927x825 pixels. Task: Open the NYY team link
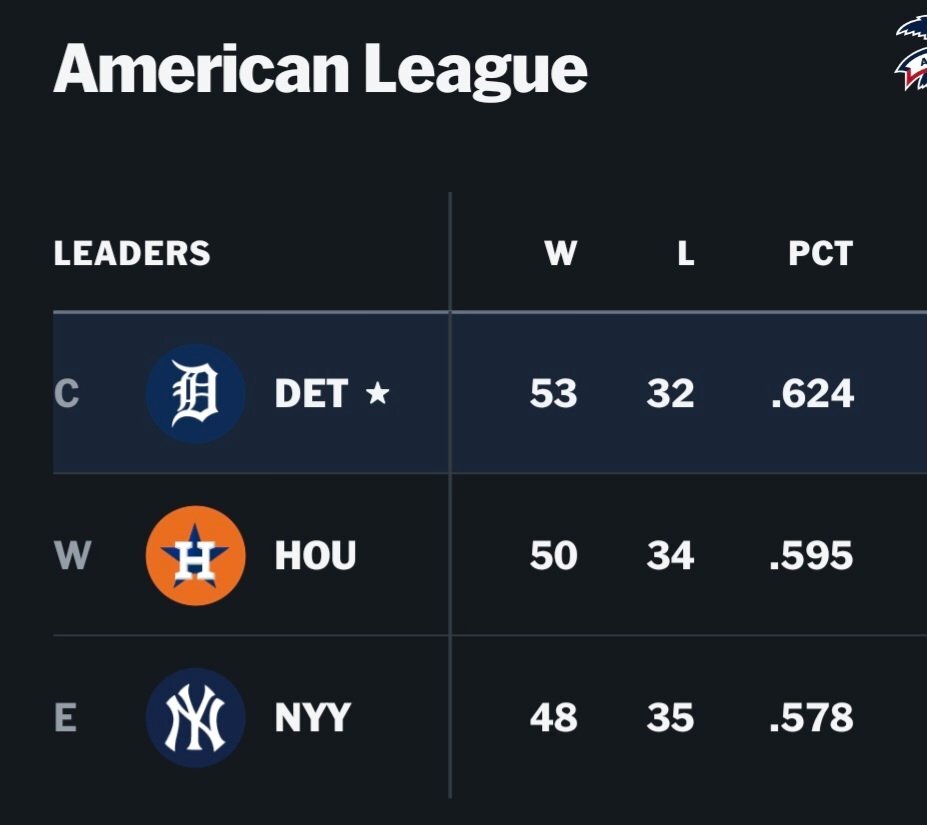tap(313, 717)
